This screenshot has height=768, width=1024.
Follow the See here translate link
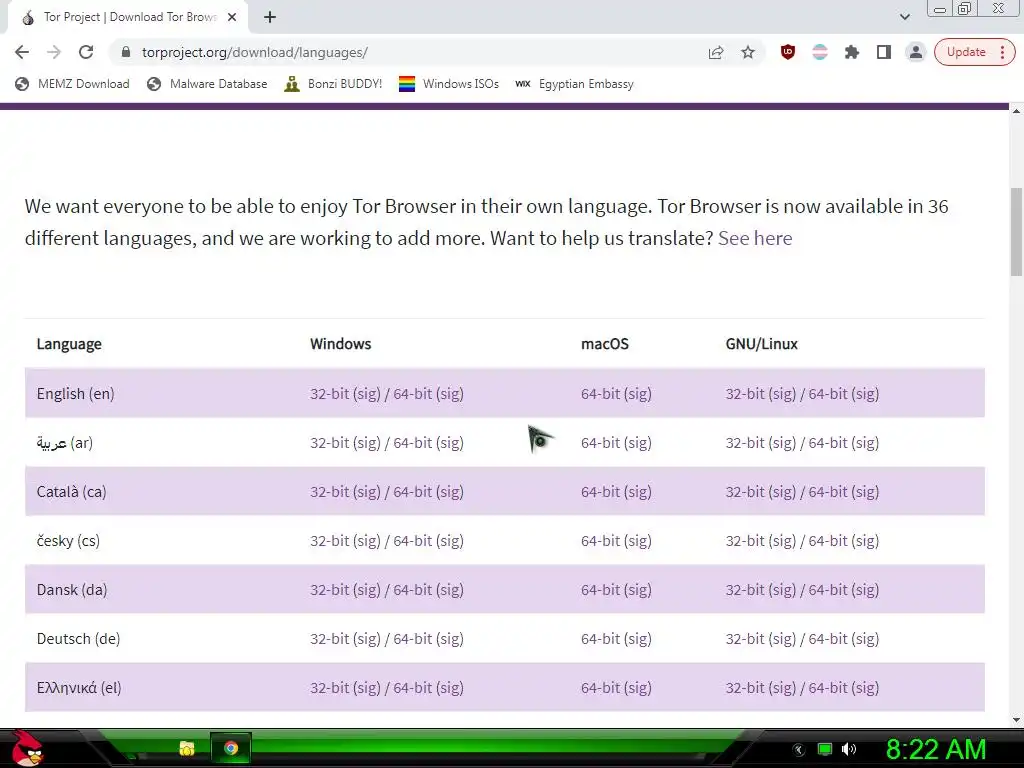tap(755, 238)
